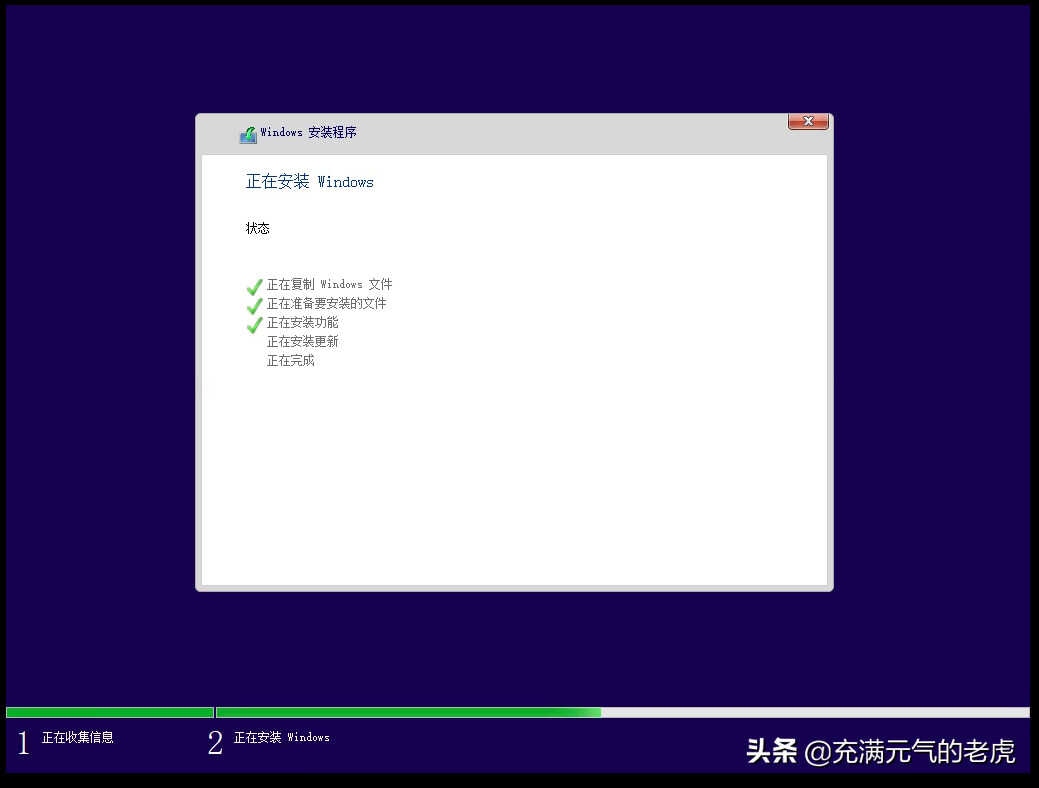The image size is (1039, 788).
Task: Select the 正在收集信息 step label at bottom
Action: coord(77,738)
